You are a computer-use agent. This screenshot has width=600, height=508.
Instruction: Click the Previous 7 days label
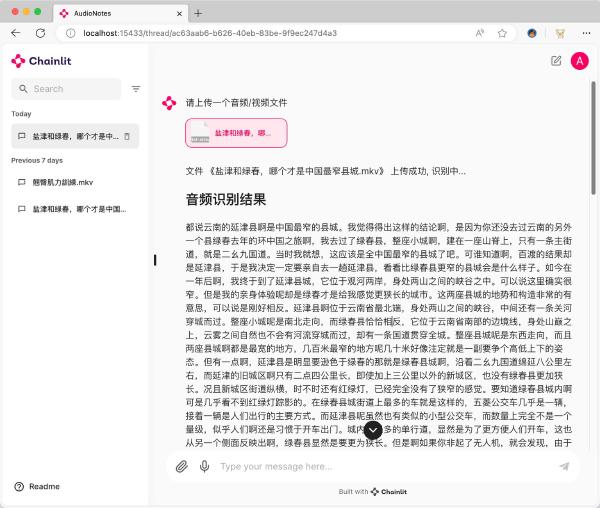coord(37,160)
